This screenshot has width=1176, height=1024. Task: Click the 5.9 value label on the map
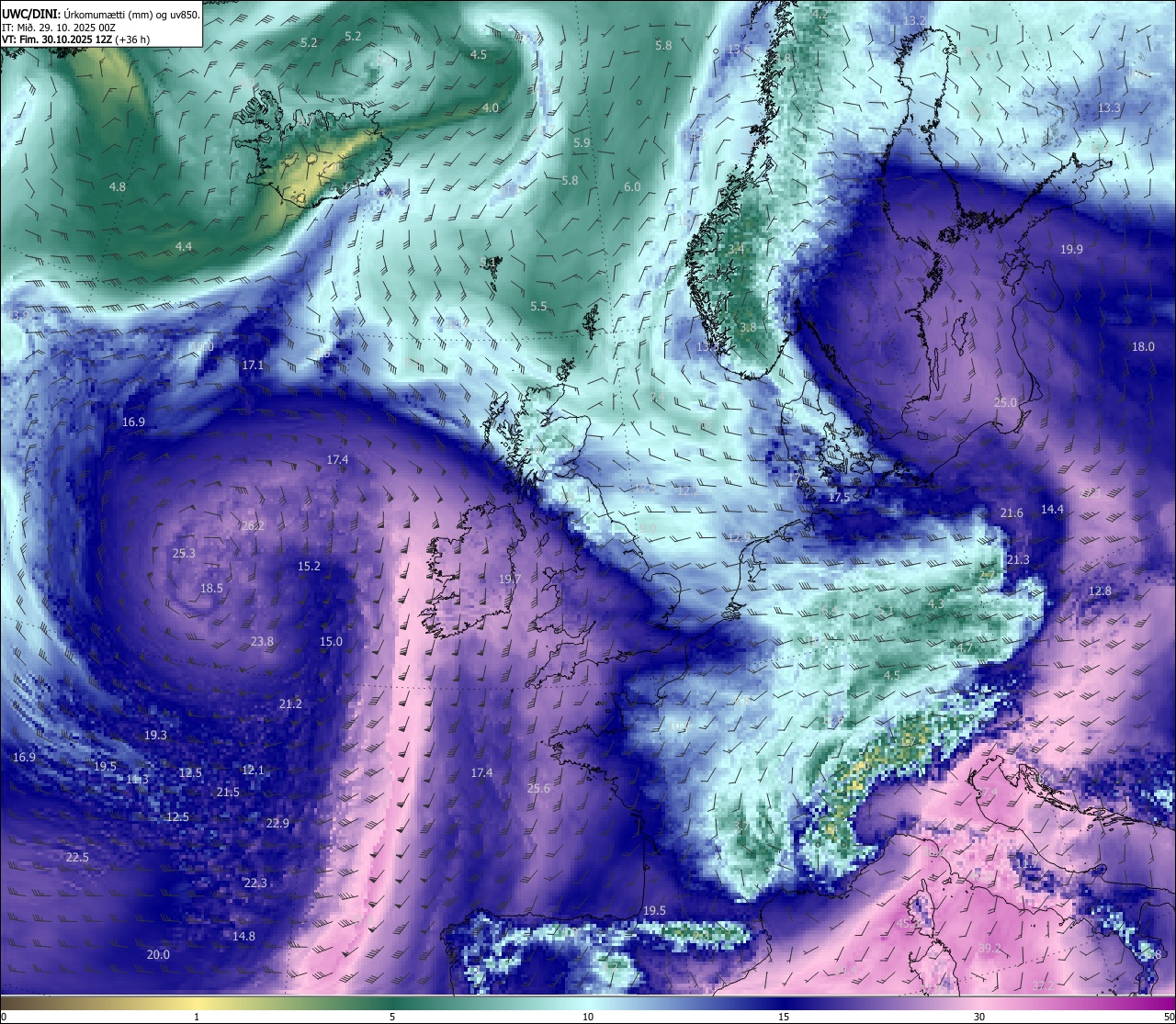click(x=582, y=142)
